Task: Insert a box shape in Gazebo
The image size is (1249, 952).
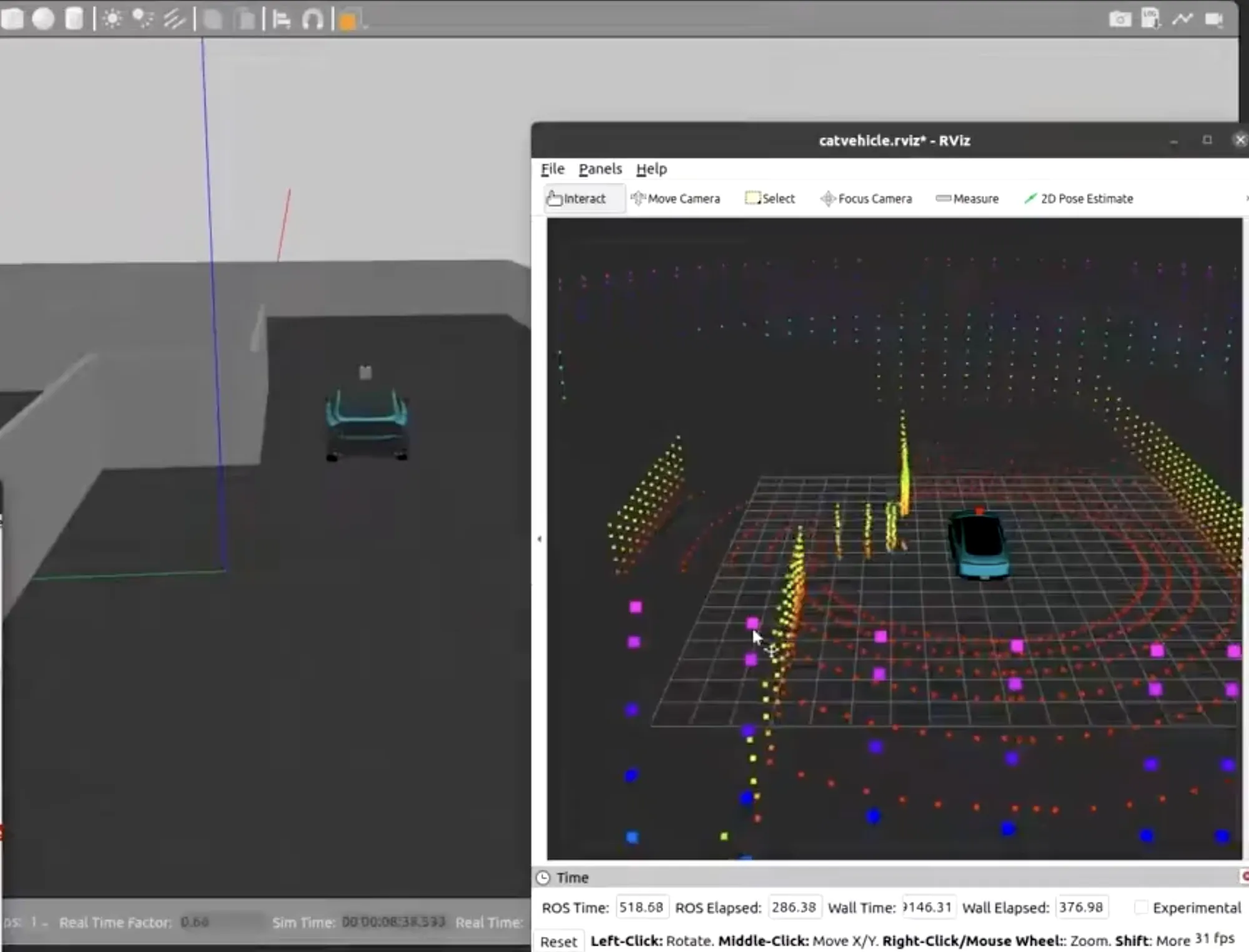Action: pyautogui.click(x=12, y=19)
